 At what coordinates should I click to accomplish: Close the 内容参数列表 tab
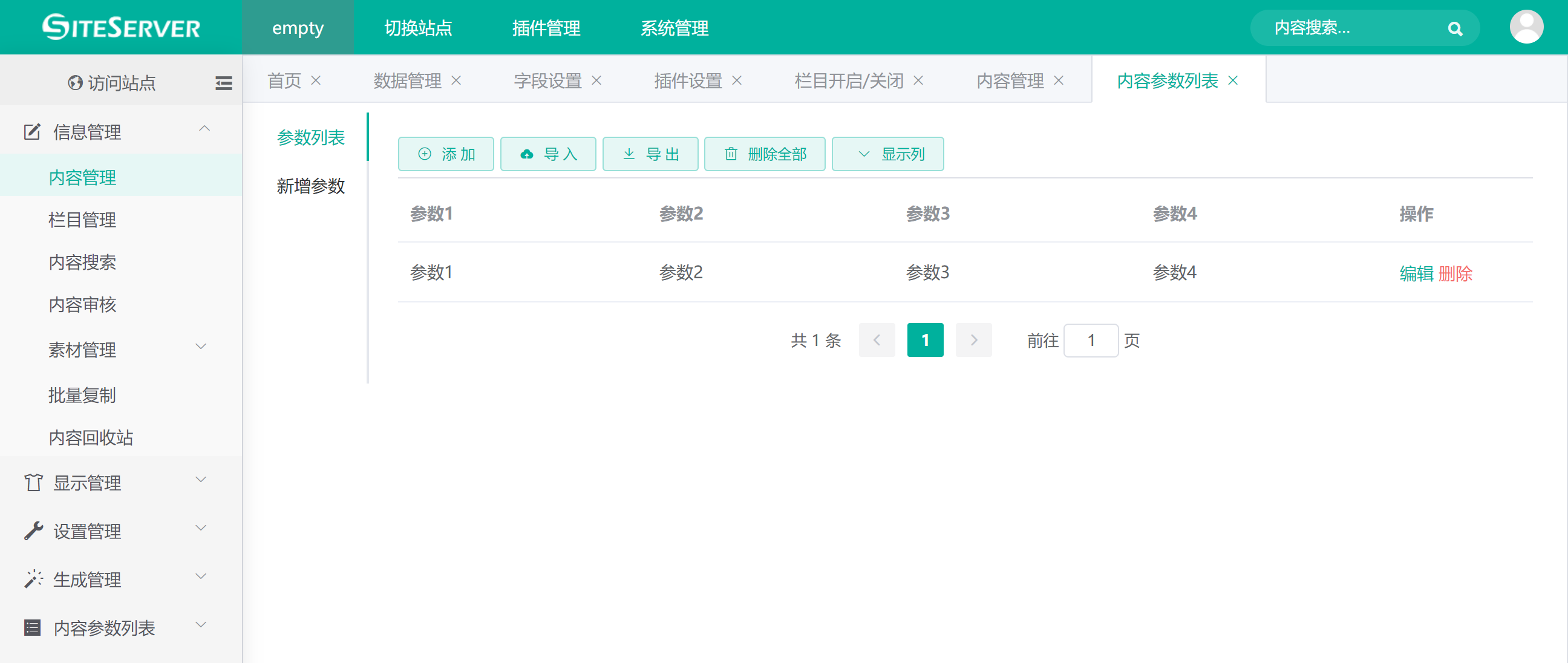pyautogui.click(x=1233, y=80)
